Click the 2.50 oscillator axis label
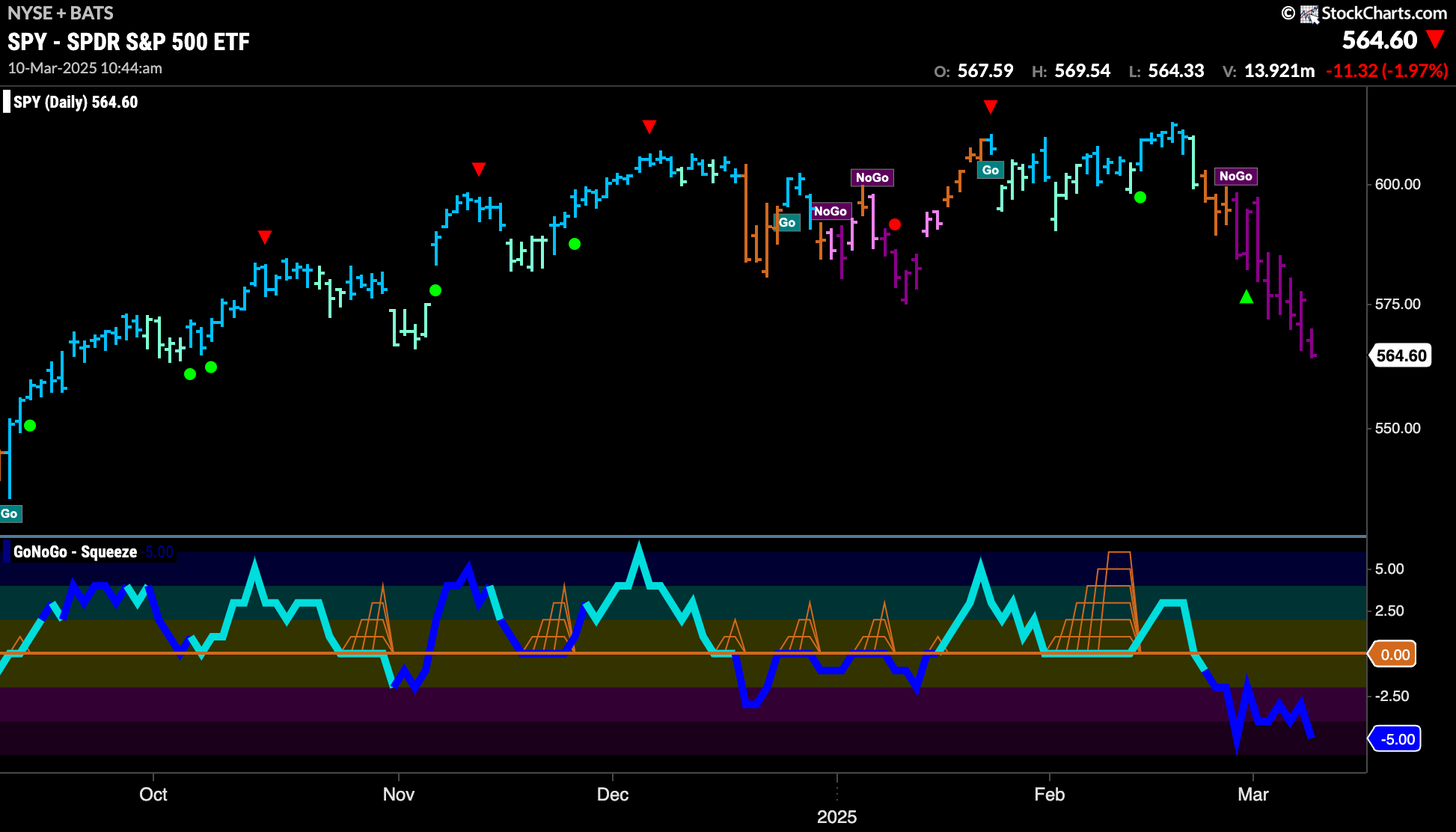Screen dimensions: 1456x832 point(1389,611)
